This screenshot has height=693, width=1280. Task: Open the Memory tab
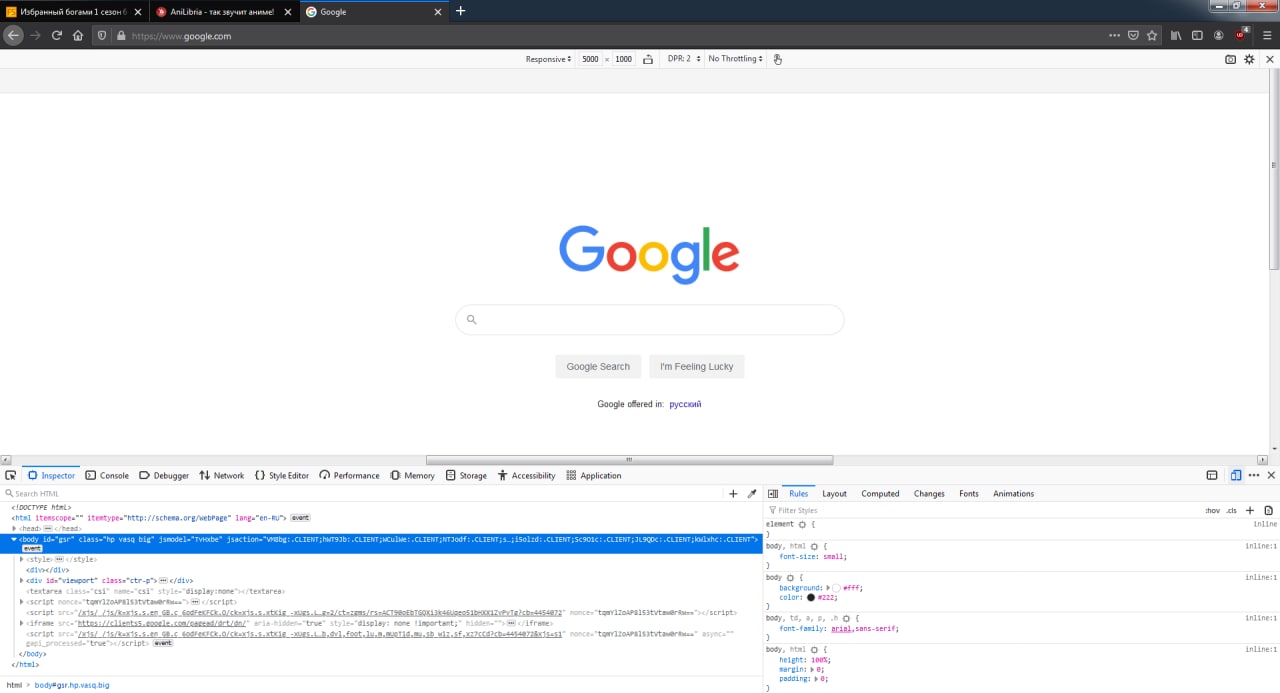tap(412, 475)
